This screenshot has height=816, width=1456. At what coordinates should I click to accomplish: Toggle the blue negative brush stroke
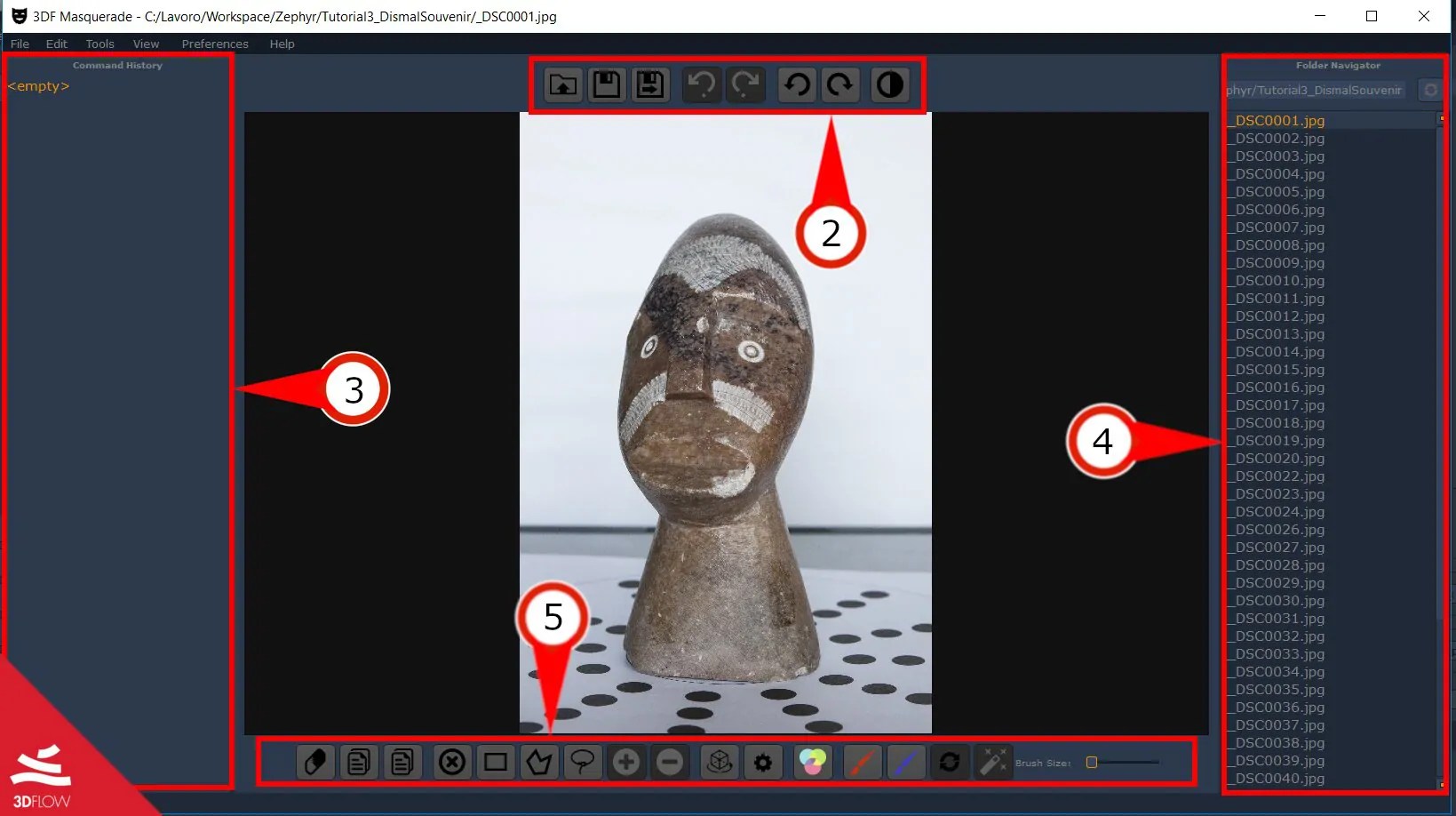click(x=906, y=762)
